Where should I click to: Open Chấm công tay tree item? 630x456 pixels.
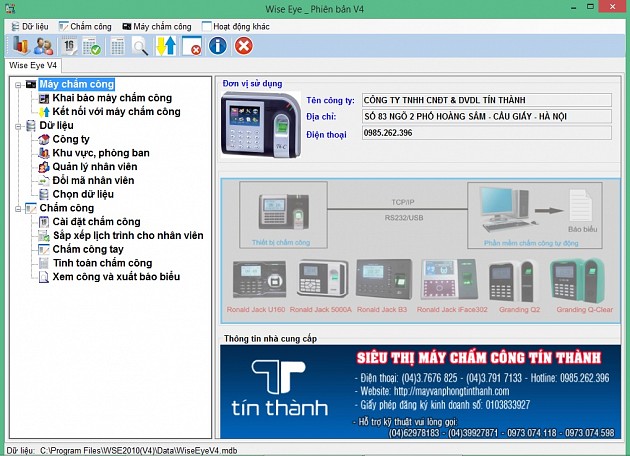pyautogui.click(x=88, y=249)
